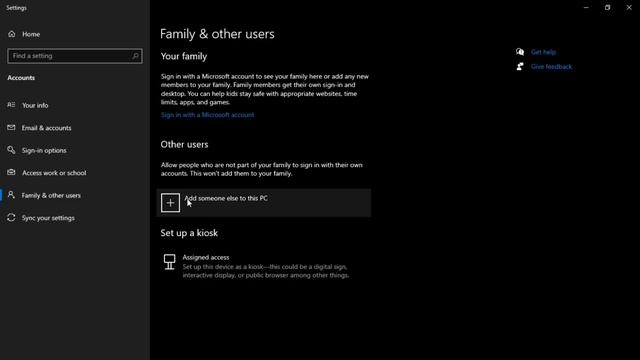The image size is (640, 360).
Task: Click the plus icon to add a user
Action: [x=170, y=203]
